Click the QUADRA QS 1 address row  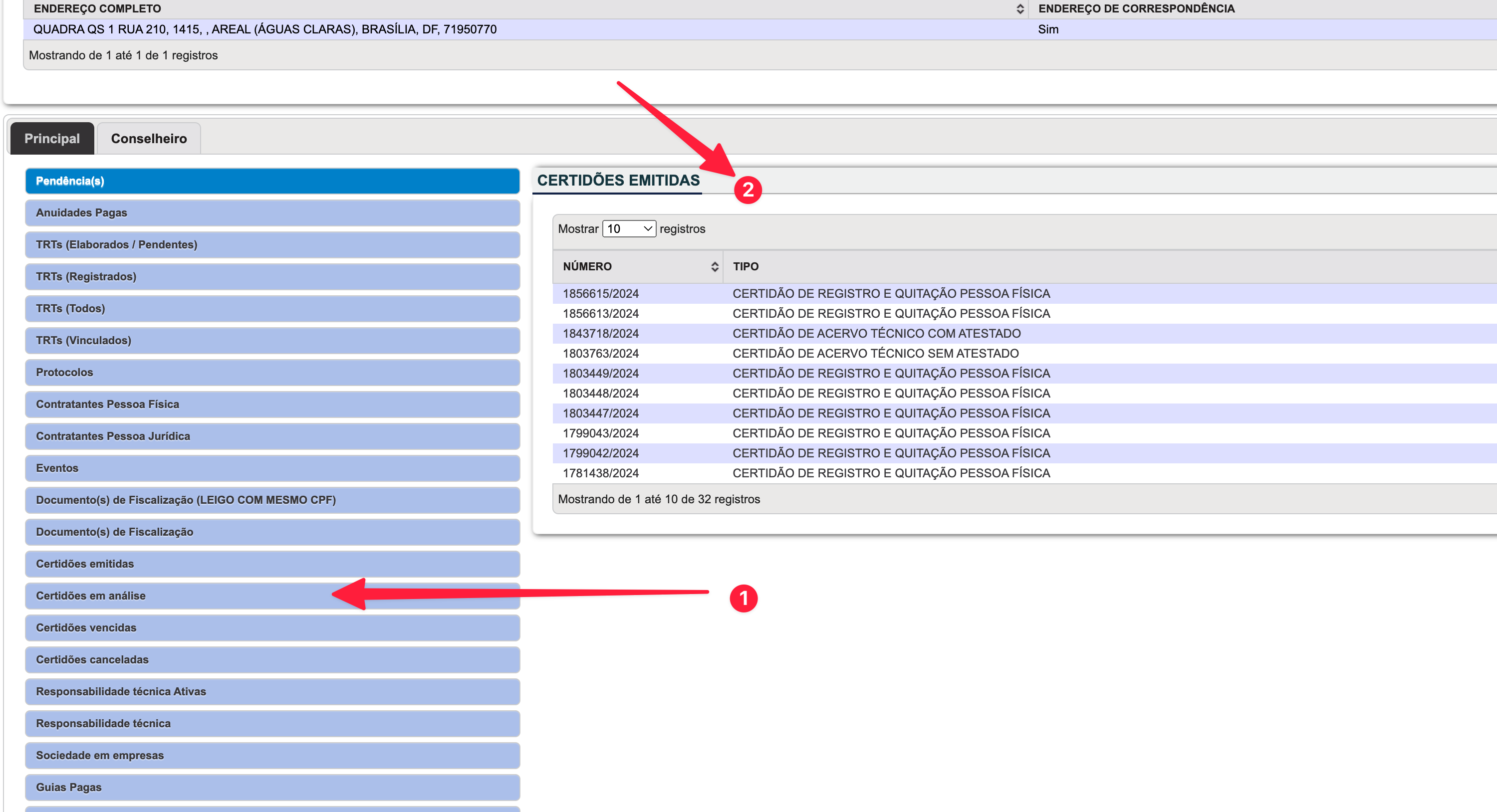760,29
